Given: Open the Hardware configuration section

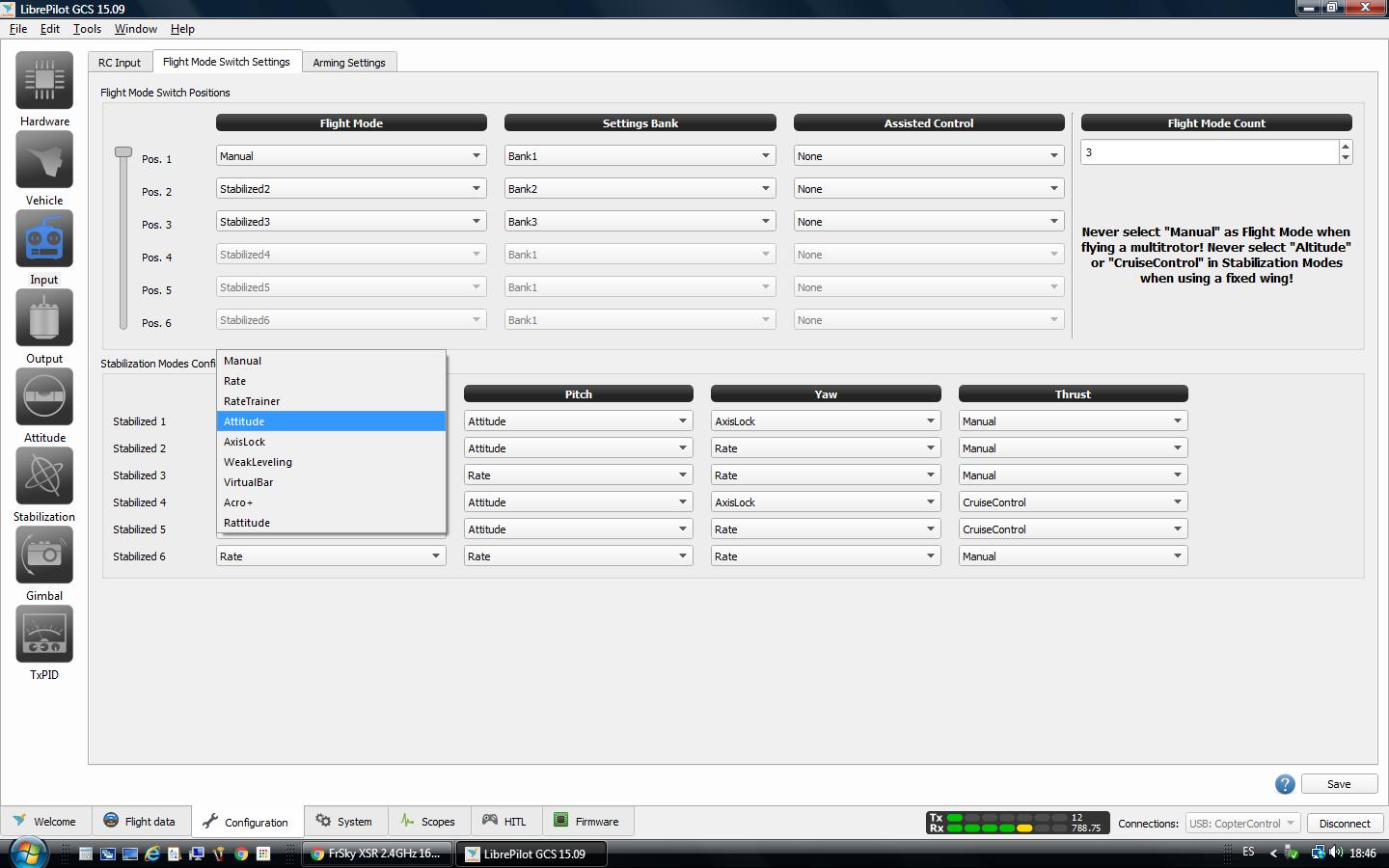Looking at the screenshot, I should click(44, 81).
